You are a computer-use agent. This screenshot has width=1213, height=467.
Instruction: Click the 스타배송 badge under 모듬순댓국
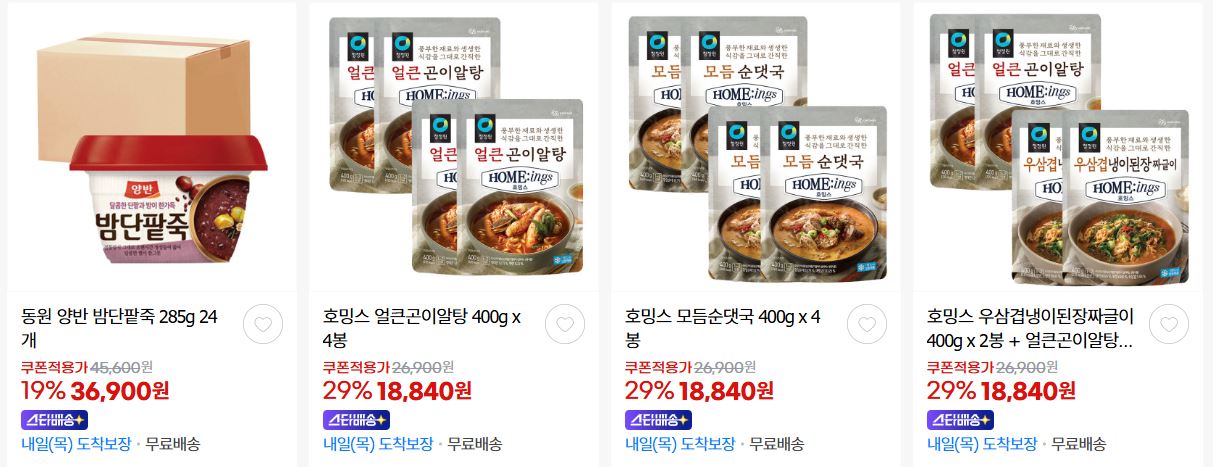pyautogui.click(x=658, y=419)
